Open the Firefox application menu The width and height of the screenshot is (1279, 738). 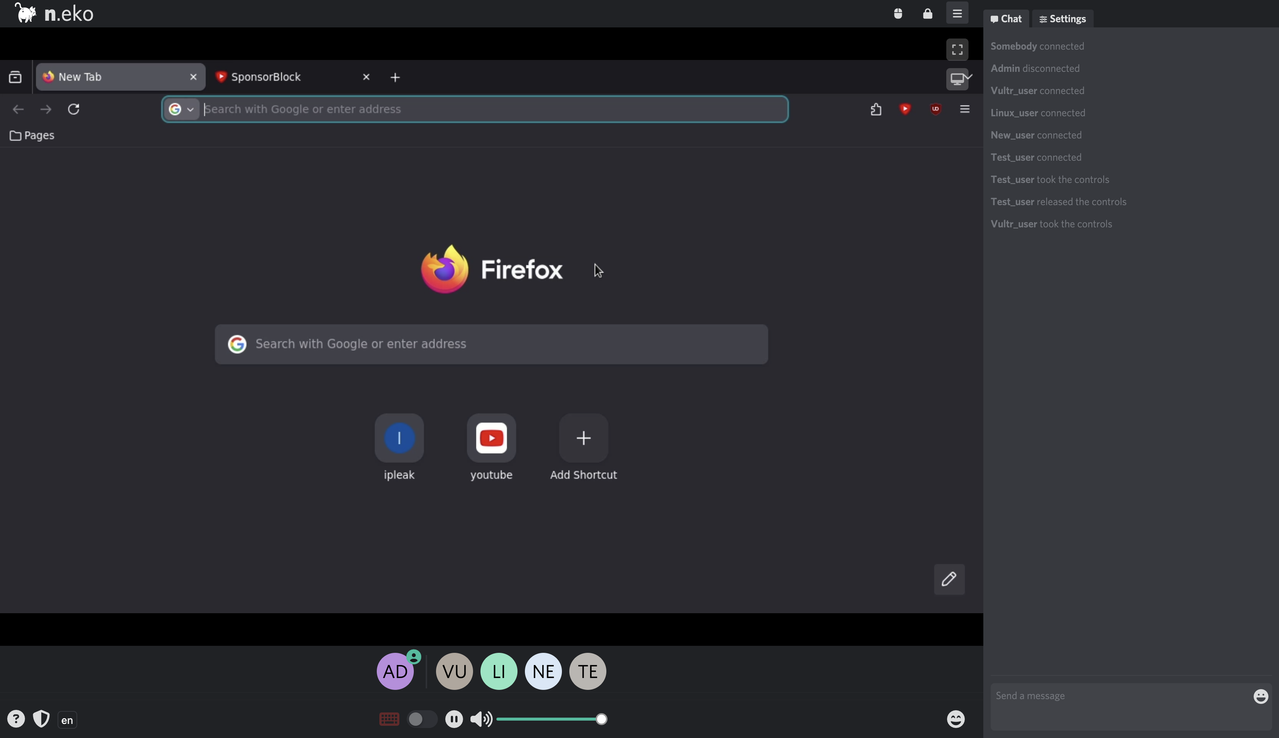(964, 109)
